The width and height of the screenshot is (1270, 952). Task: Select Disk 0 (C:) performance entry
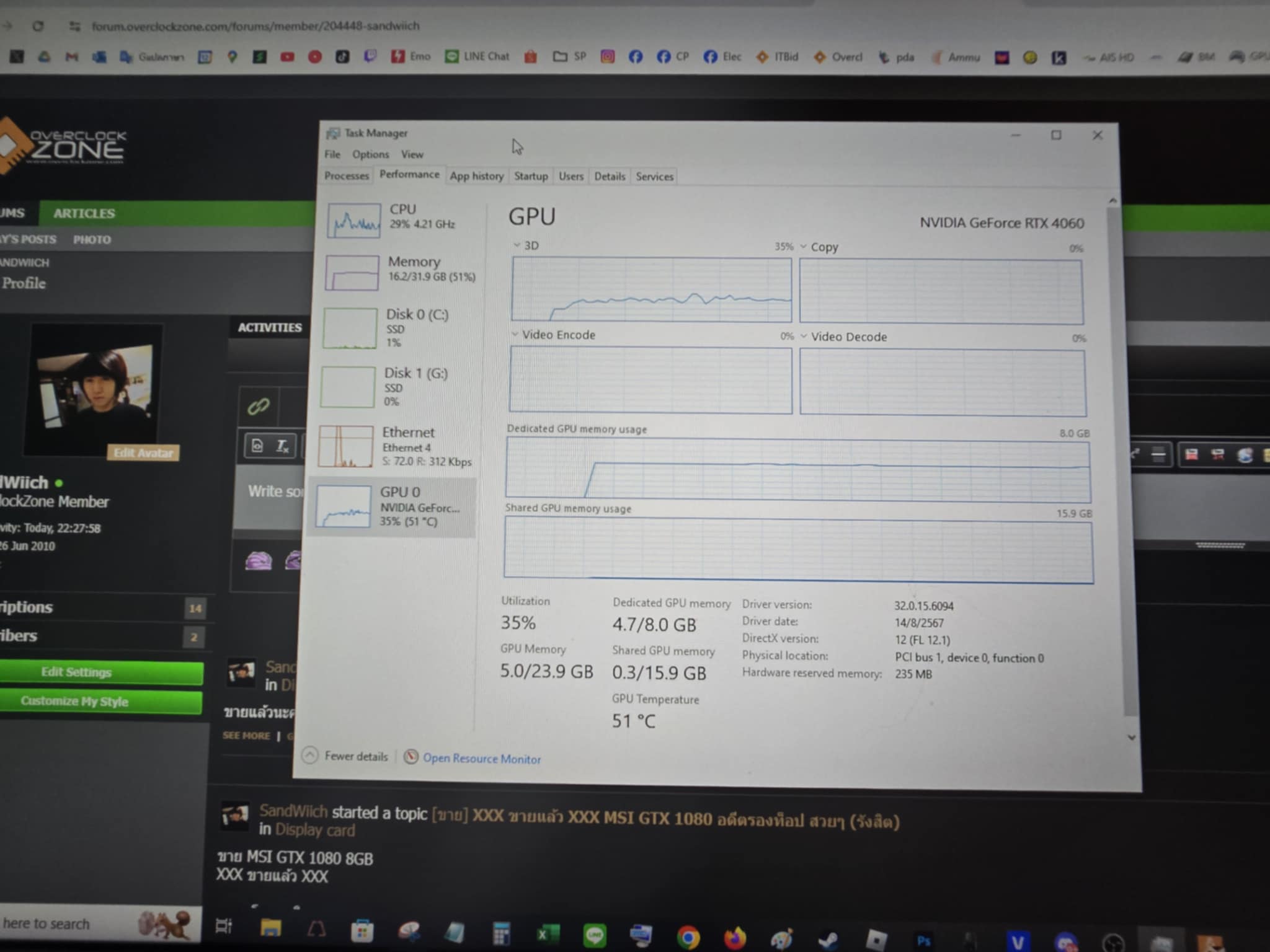click(x=397, y=328)
